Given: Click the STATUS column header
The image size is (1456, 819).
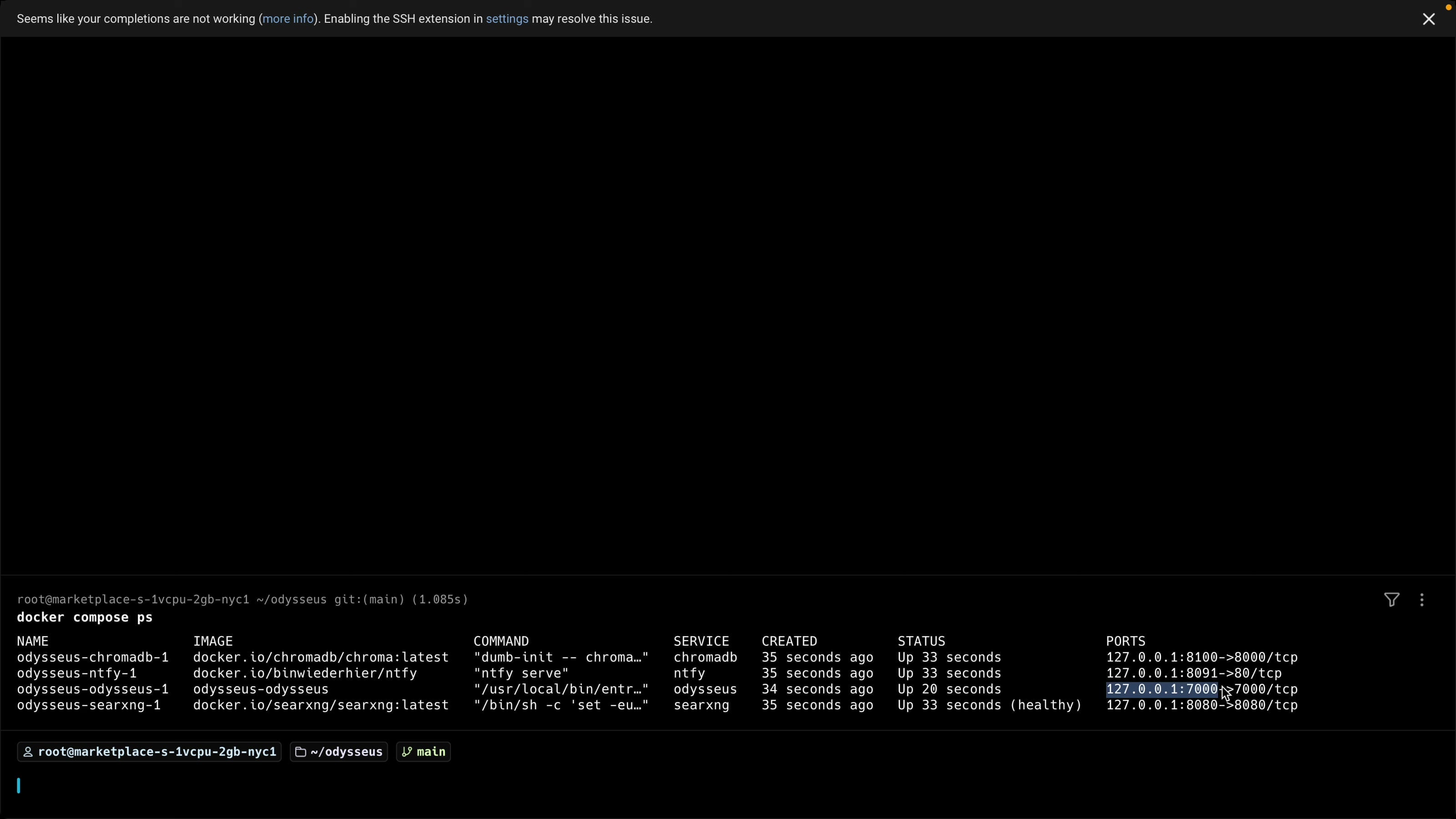Looking at the screenshot, I should tap(921, 641).
